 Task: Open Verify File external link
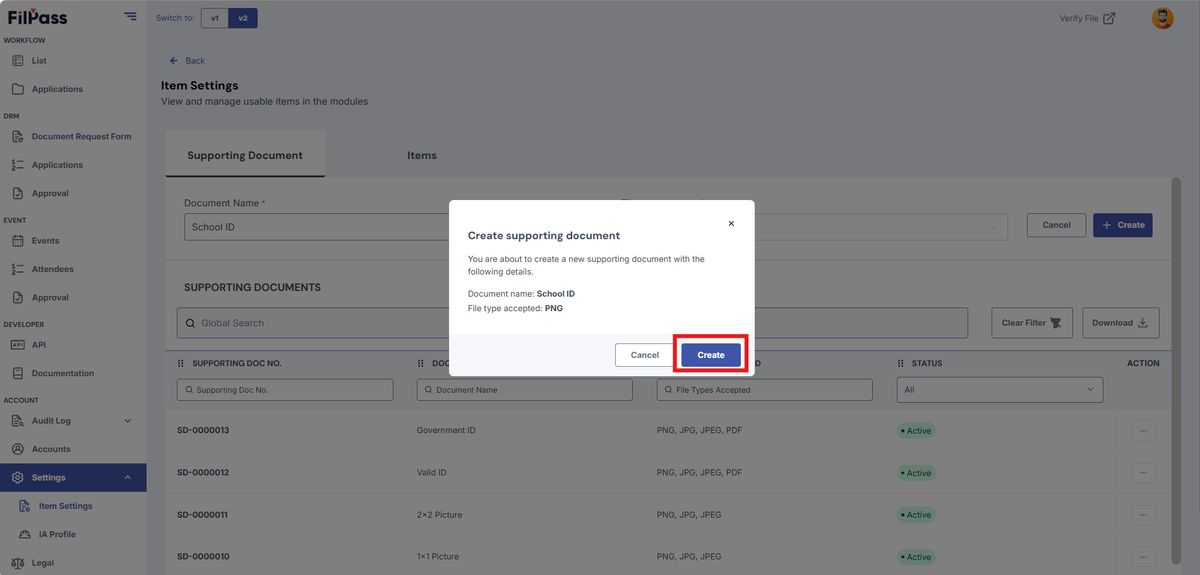[1087, 18]
